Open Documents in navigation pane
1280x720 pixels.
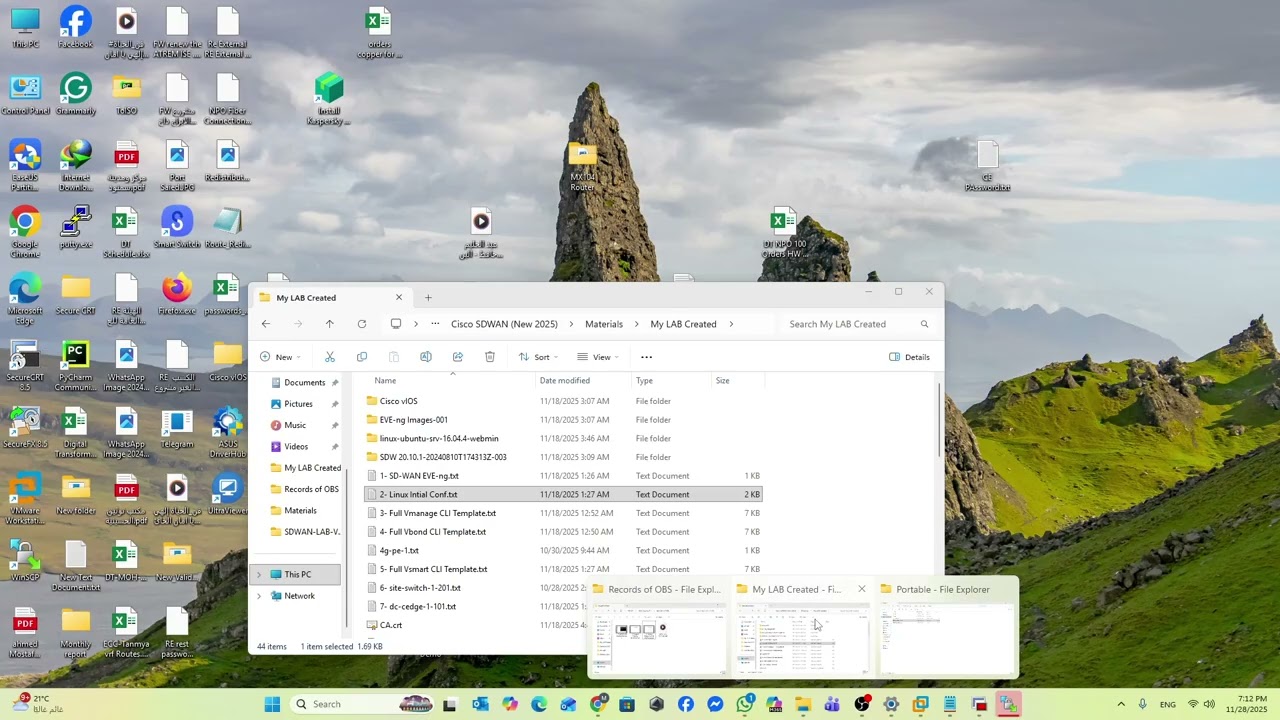pyautogui.click(x=304, y=383)
